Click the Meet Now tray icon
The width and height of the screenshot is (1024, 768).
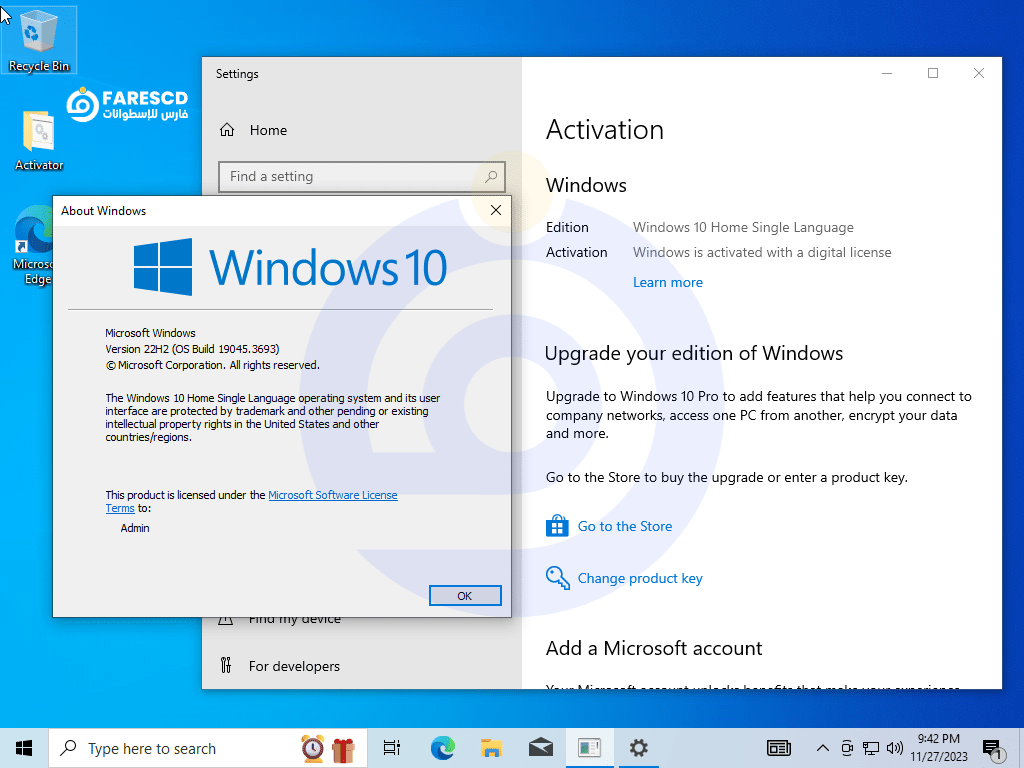tap(847, 748)
